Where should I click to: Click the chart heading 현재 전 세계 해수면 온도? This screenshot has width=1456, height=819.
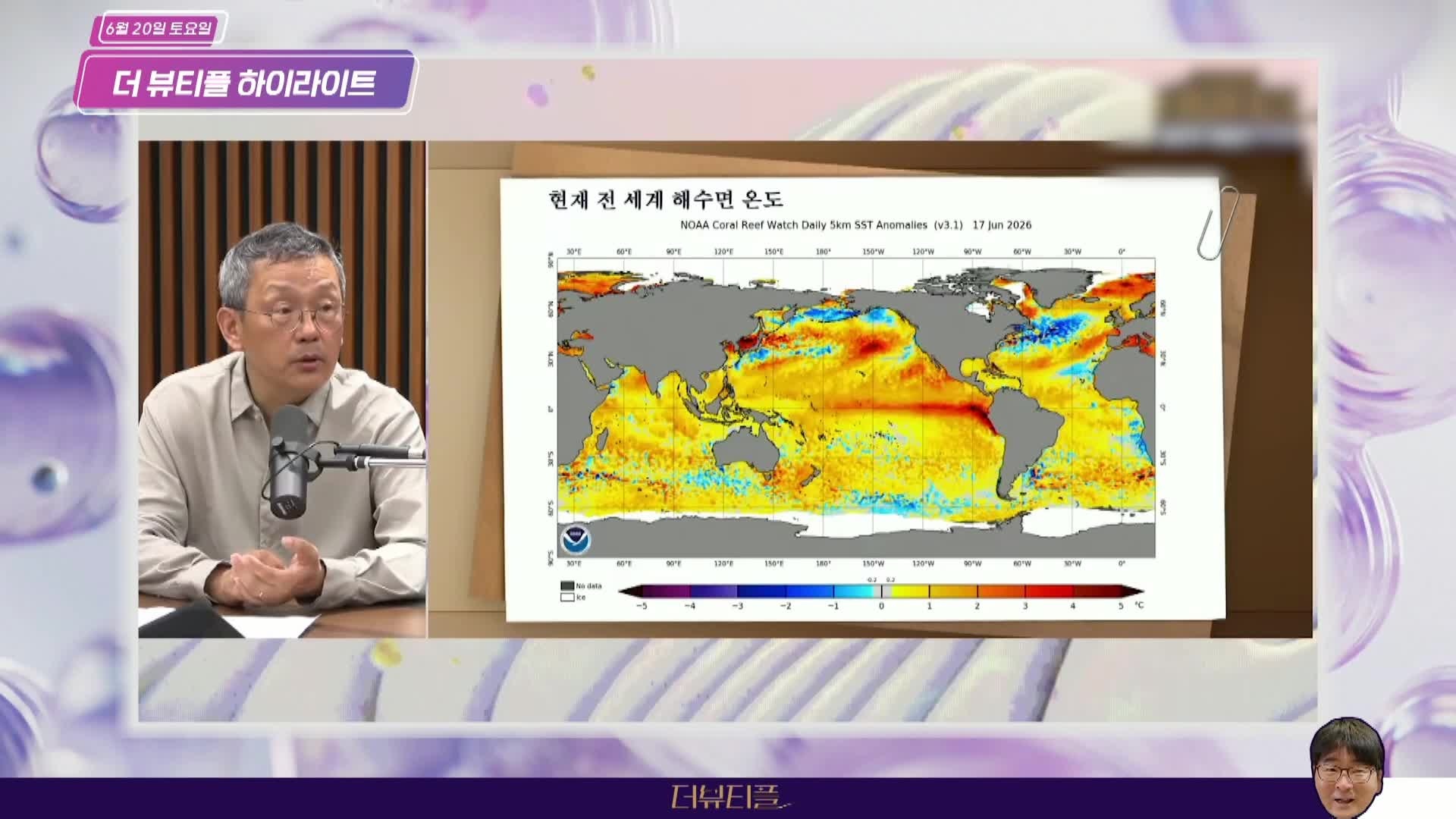click(x=666, y=200)
